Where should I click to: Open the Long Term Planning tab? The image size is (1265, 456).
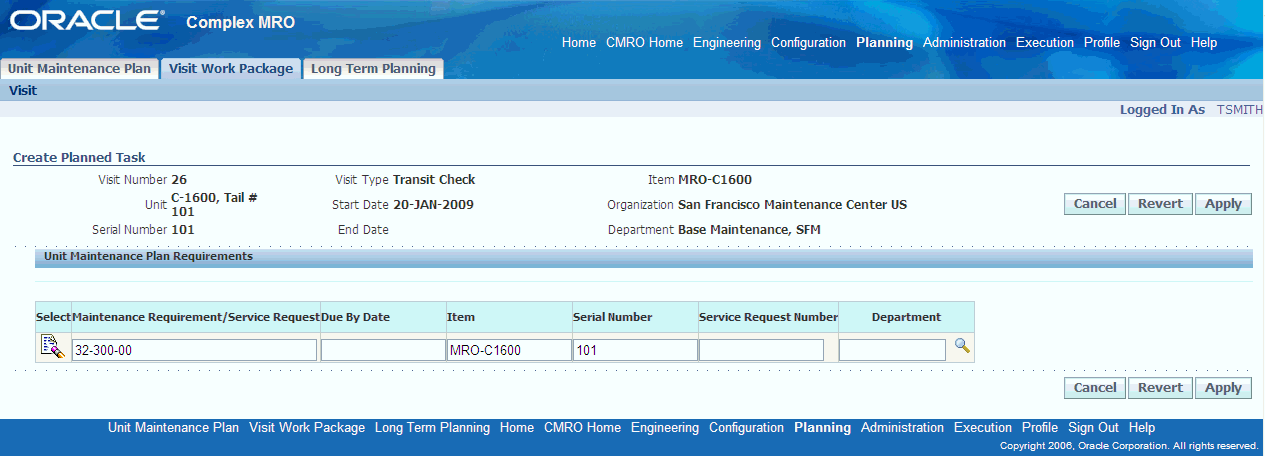tap(373, 69)
